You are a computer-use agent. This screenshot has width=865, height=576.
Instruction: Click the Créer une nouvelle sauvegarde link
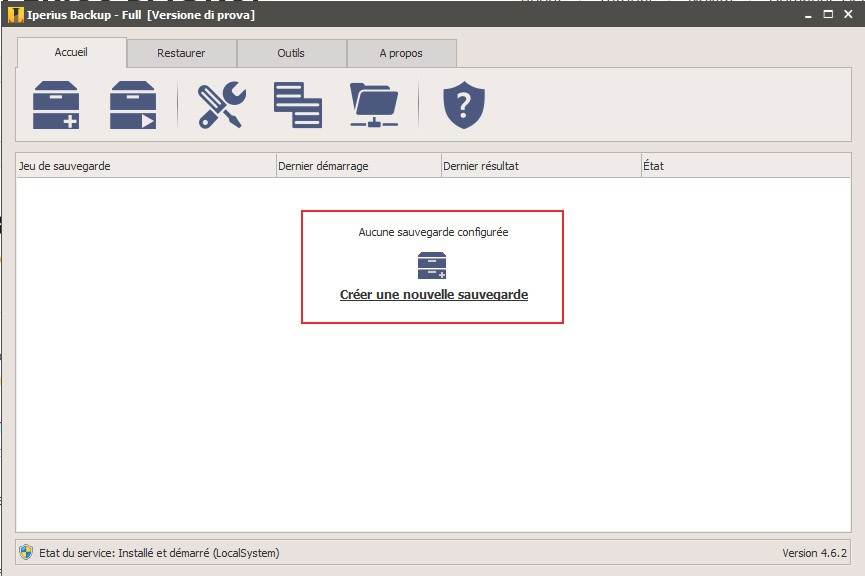click(x=431, y=296)
